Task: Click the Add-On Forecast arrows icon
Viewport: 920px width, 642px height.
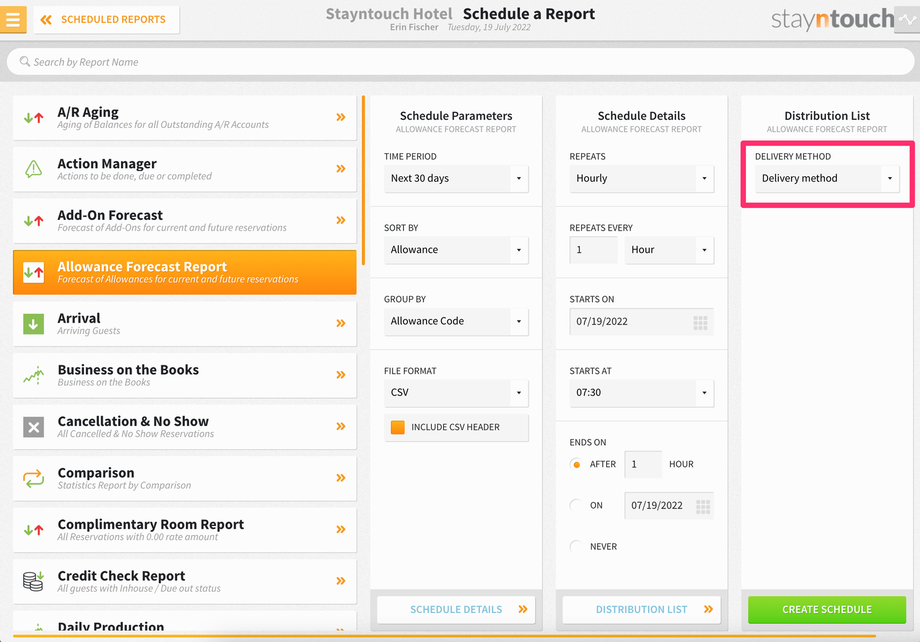Action: click(33, 221)
